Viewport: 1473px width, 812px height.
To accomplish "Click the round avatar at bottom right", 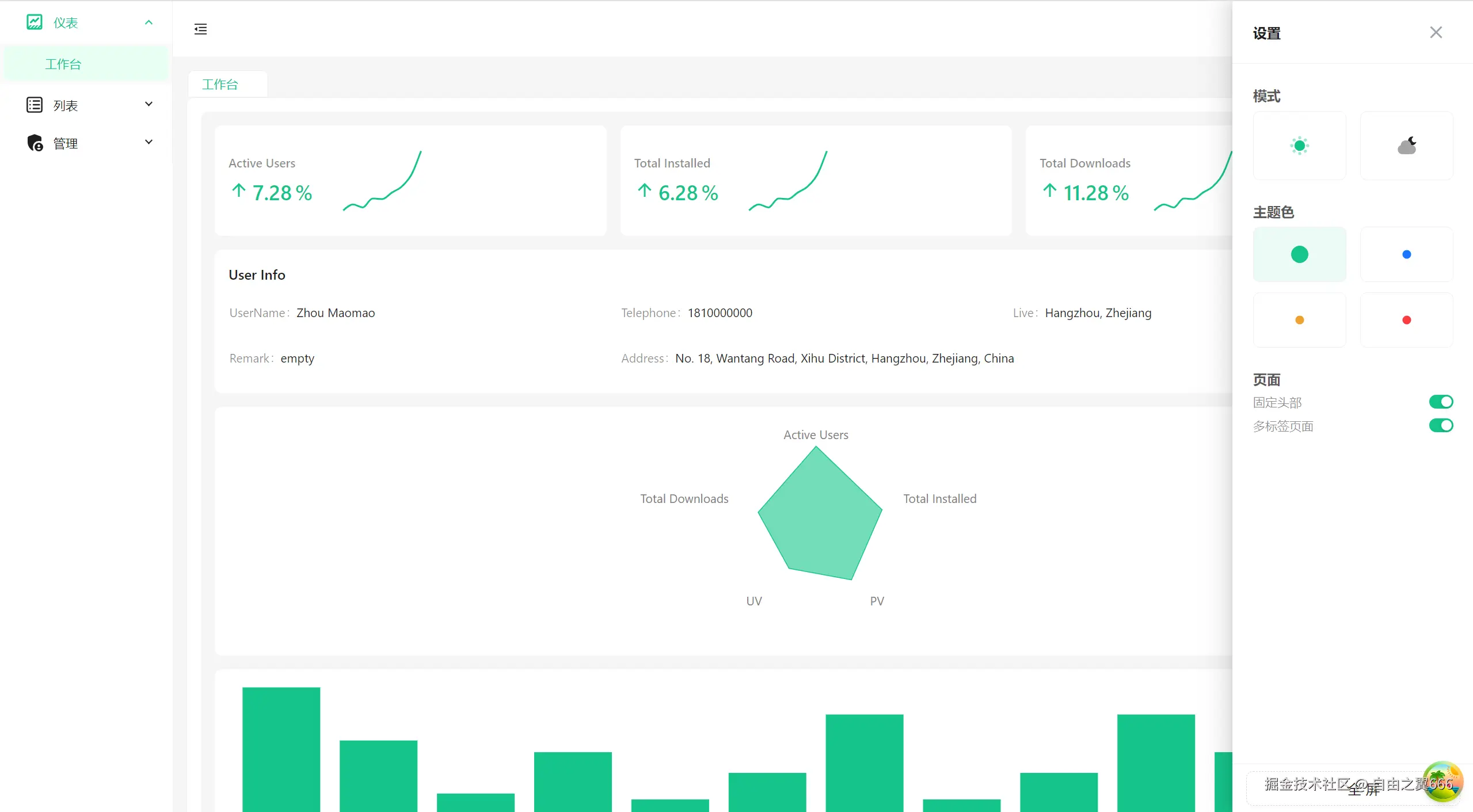I will [1442, 781].
